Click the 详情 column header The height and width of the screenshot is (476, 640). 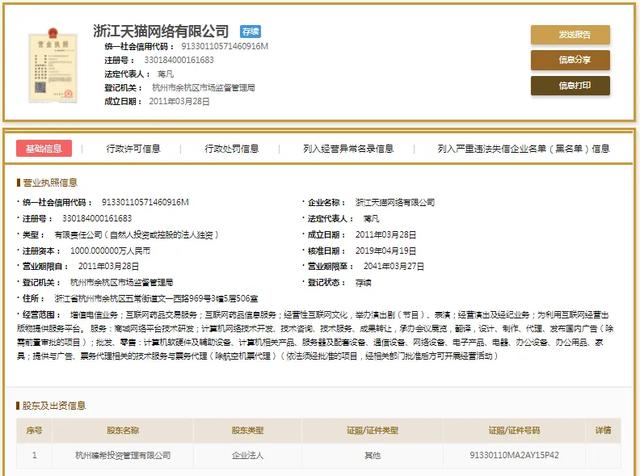pos(603,430)
